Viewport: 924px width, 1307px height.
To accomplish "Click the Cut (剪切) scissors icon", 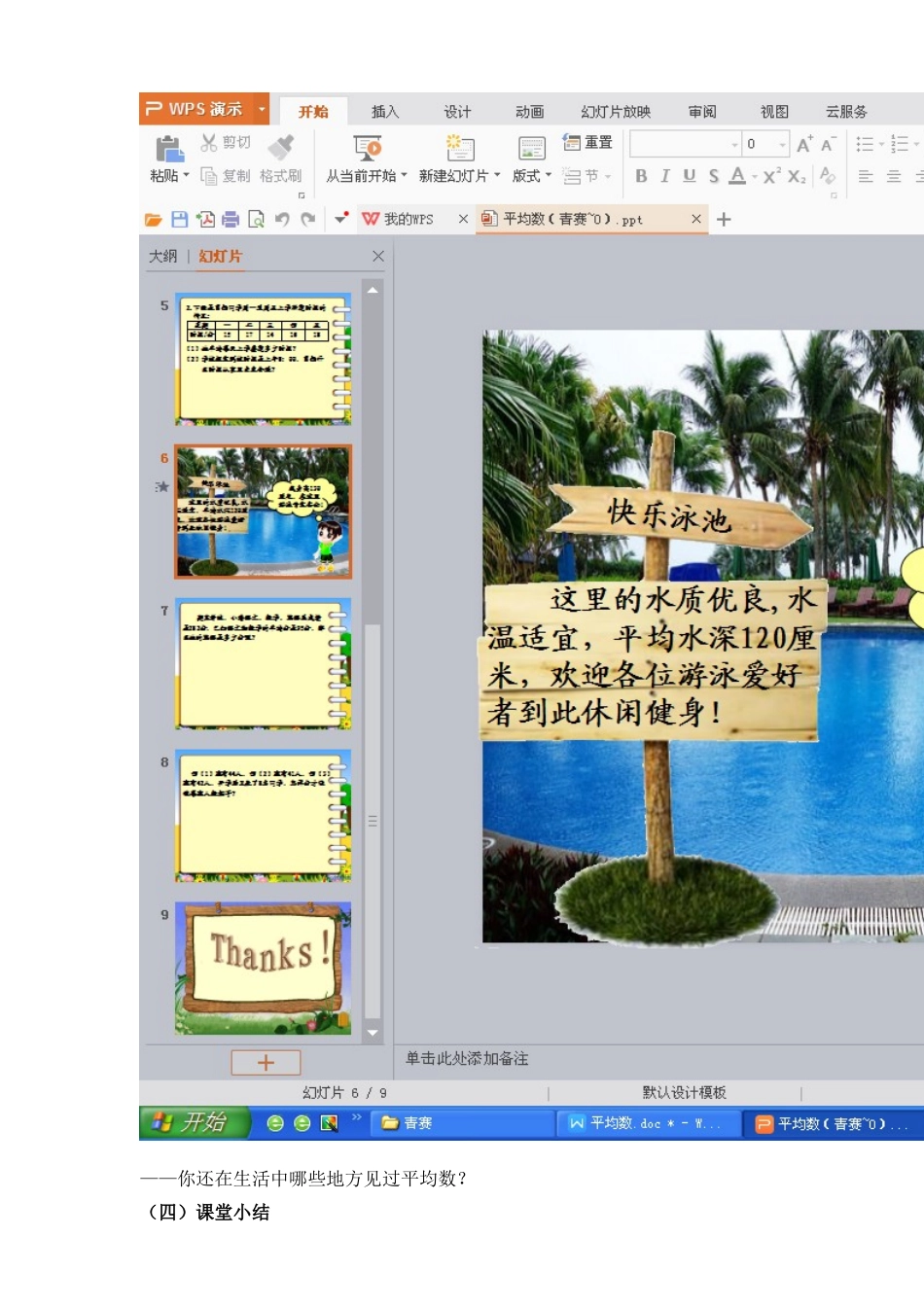I will coord(209,143).
